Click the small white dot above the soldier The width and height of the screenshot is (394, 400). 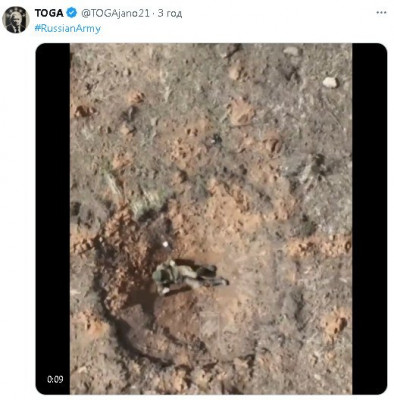pyautogui.click(x=165, y=244)
